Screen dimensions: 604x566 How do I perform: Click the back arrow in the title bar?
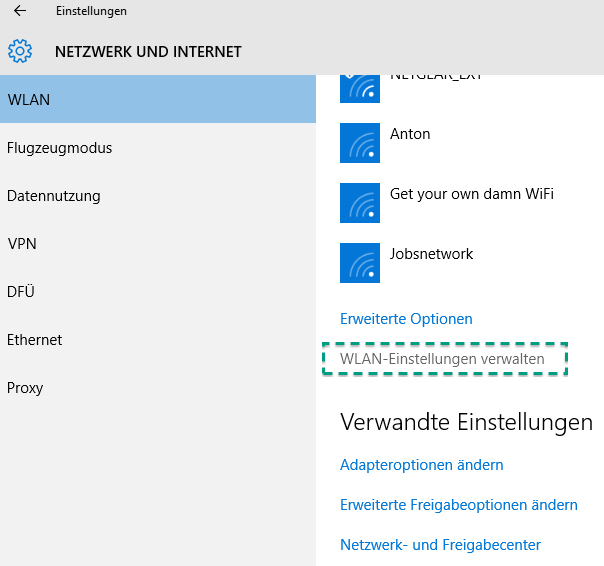20,12
